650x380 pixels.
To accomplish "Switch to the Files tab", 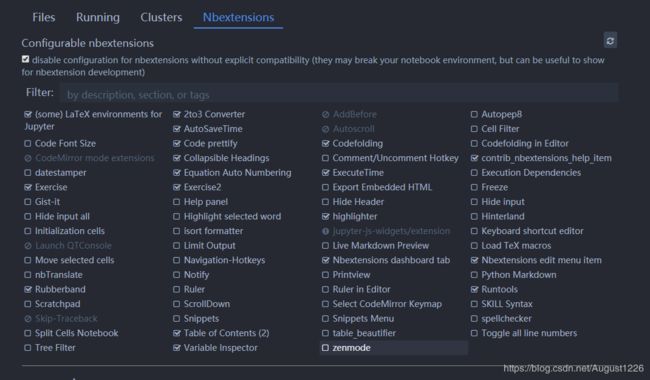I will click(44, 17).
